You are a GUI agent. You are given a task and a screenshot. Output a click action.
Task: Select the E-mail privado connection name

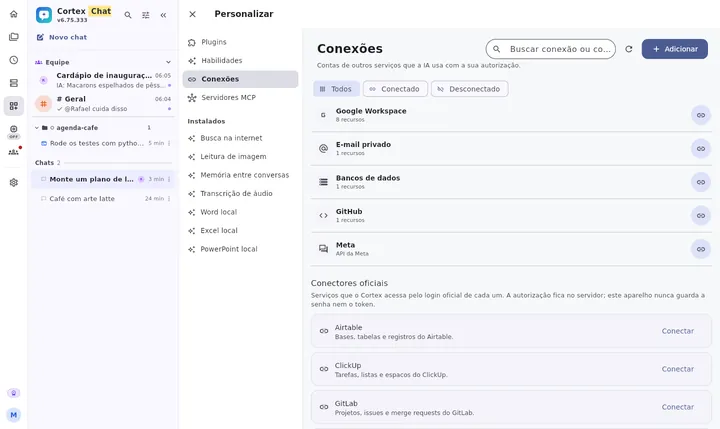coord(363,145)
